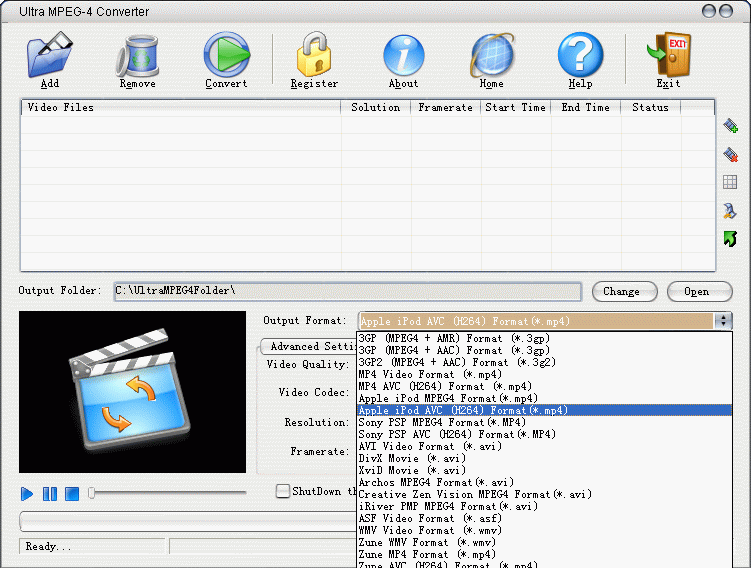751x568 pixels.
Task: Click the grid icon in right sidebar
Action: click(730, 182)
